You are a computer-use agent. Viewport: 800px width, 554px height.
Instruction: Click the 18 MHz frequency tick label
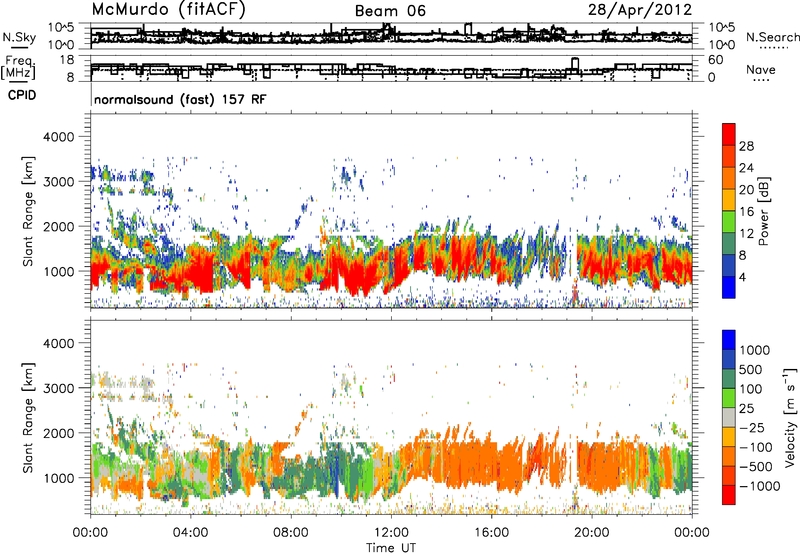[67, 60]
